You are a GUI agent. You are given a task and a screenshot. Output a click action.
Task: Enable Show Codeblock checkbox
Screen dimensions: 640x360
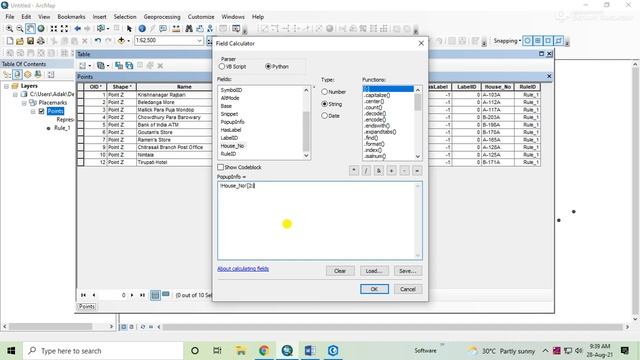[x=221, y=167]
